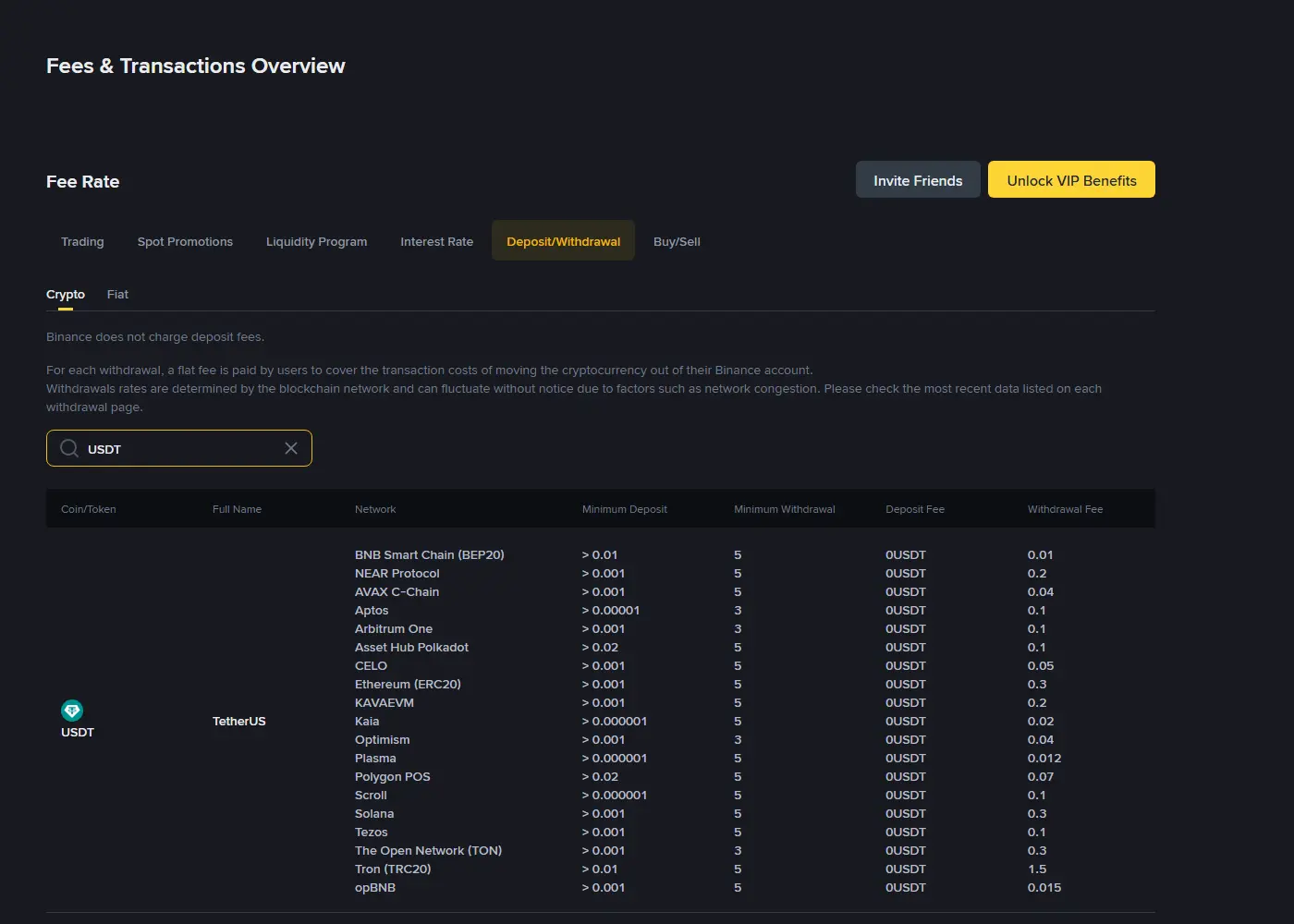Select the Ethereum (ERC20) network
This screenshot has height=924, width=1294.
click(x=408, y=684)
